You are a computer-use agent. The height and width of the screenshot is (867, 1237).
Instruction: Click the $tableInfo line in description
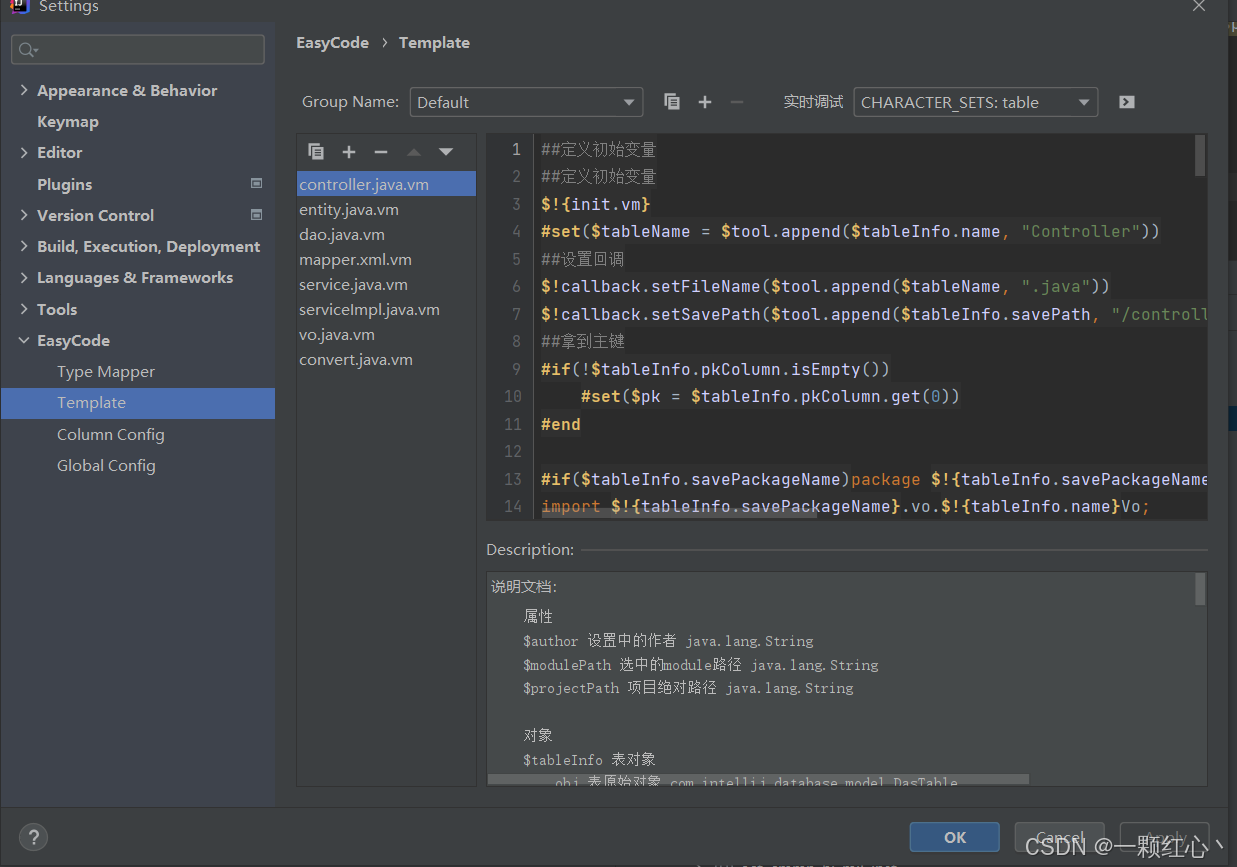589,760
